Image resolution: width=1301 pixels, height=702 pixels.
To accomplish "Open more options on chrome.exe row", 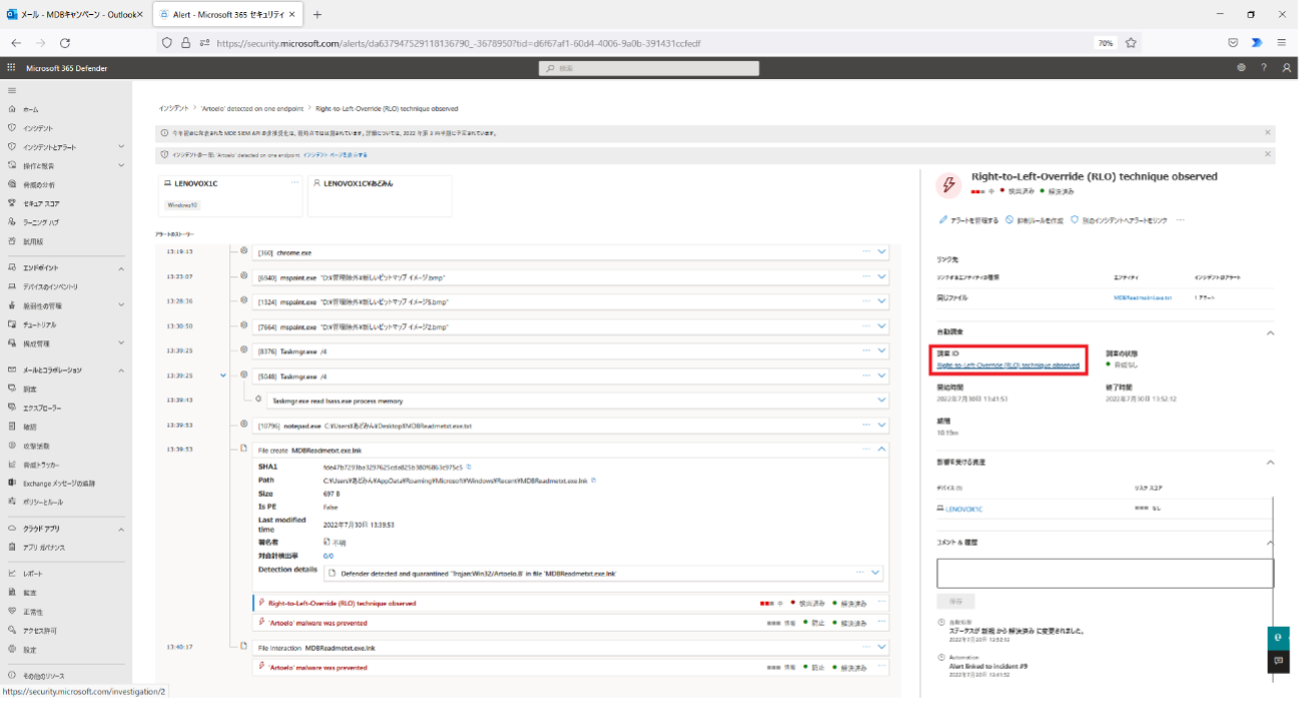I will tap(866, 252).
